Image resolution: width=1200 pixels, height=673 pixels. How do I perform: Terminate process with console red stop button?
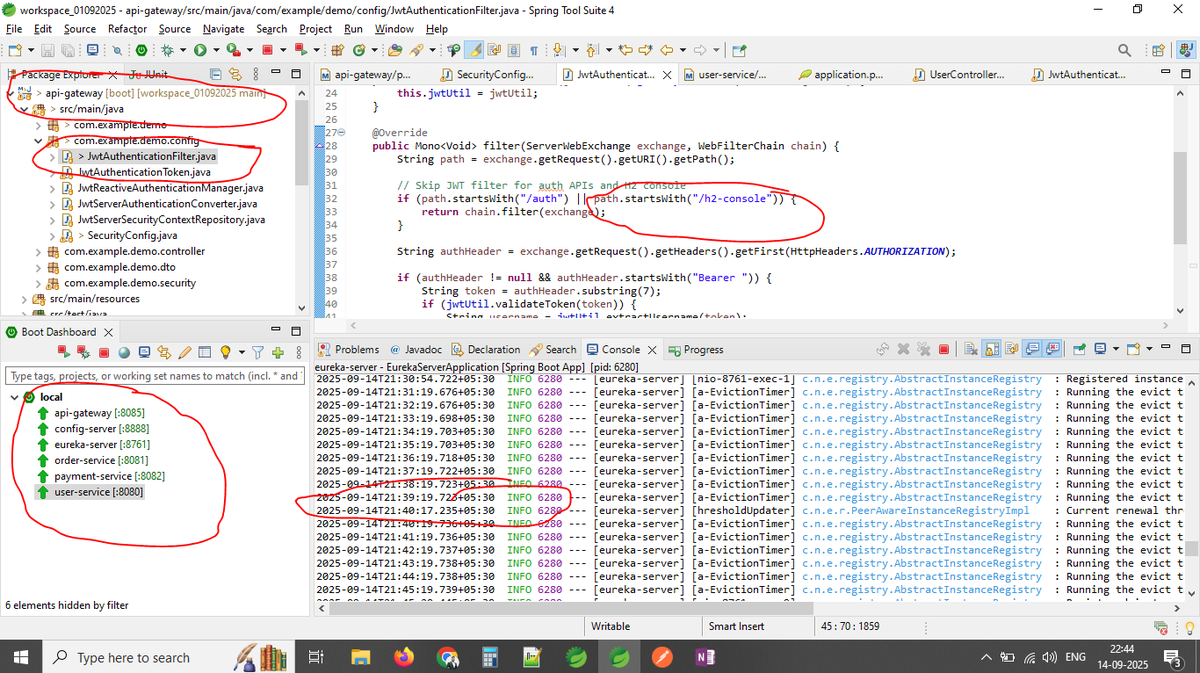click(944, 350)
